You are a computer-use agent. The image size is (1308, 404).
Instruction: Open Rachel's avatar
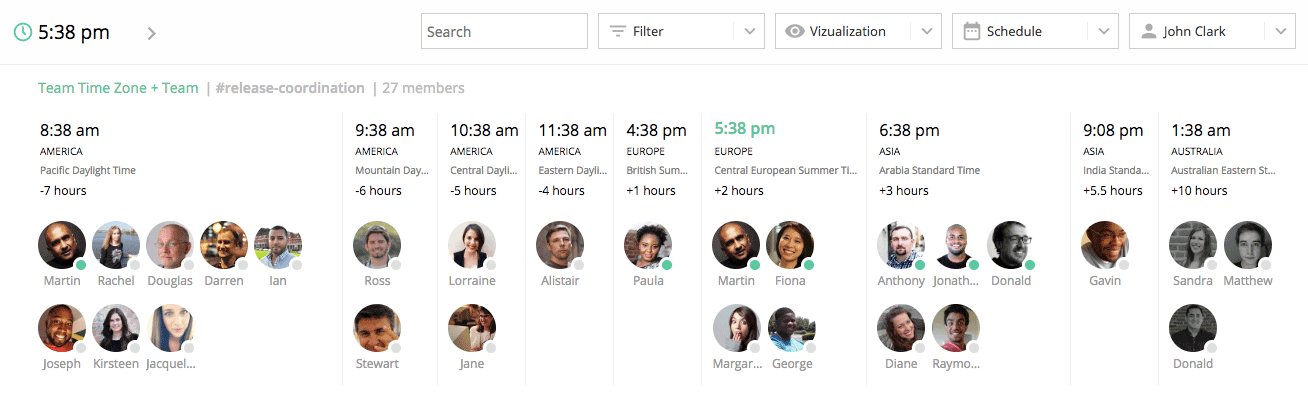click(116, 246)
